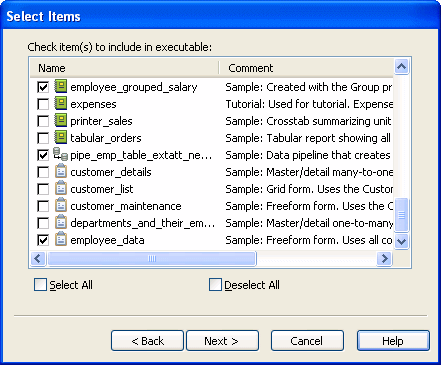Click comment 'Sample: Master/detail many-to-one'
The height and width of the screenshot is (365, 441).
click(x=309, y=172)
